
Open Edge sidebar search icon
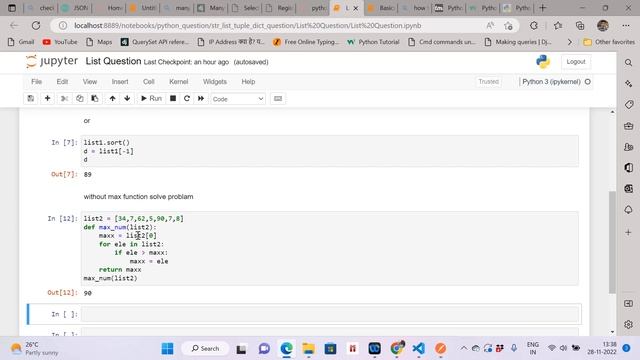pyautogui.click(x=629, y=62)
